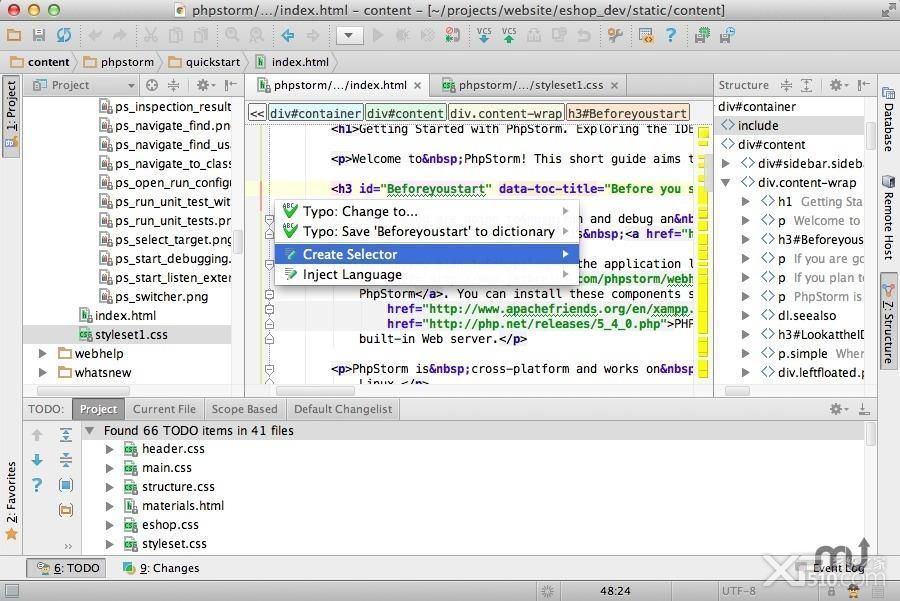Screen dimensions: 900x601
Task: Open Current File tab in TODO
Action: 164,409
